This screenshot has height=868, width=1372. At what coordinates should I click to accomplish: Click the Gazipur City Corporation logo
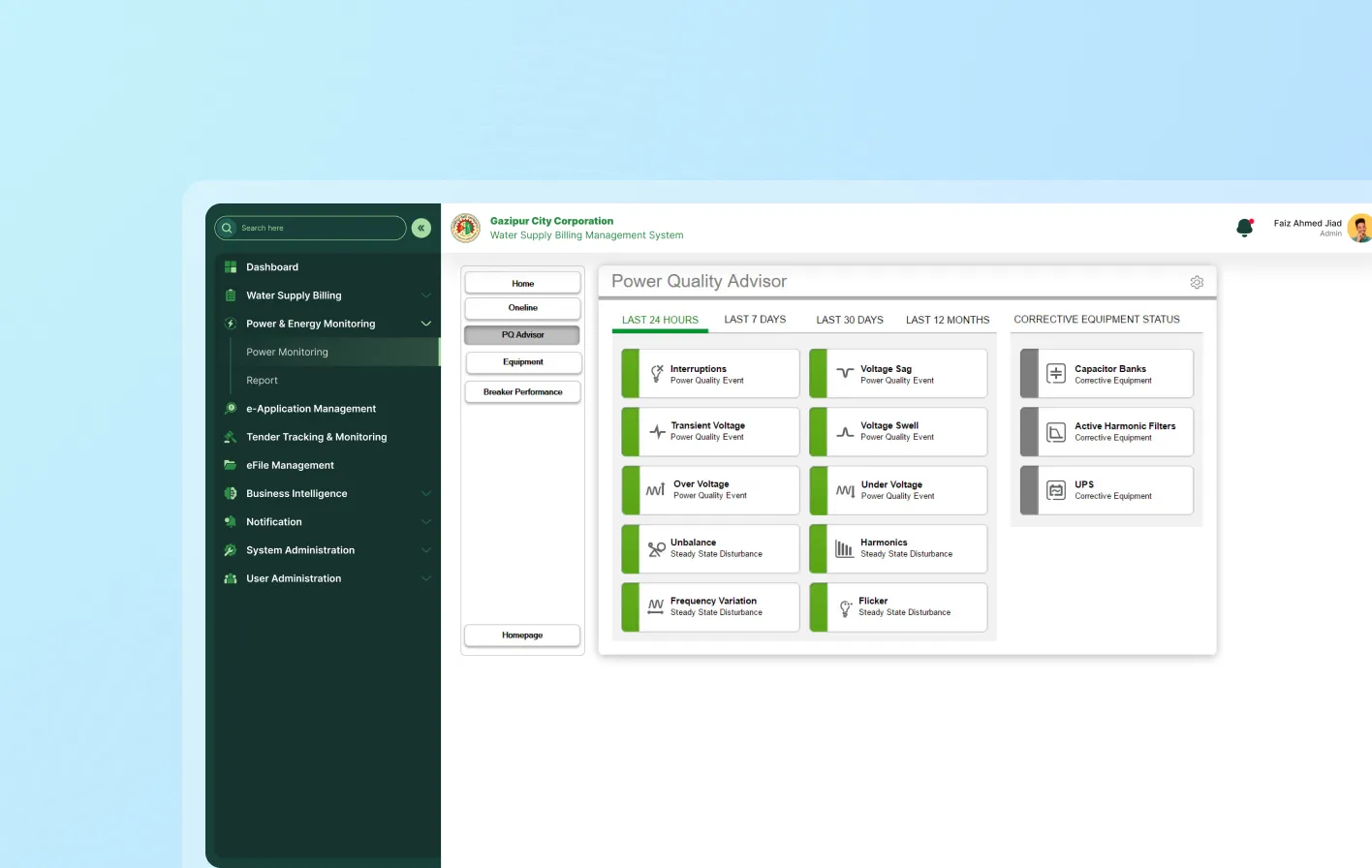click(466, 228)
